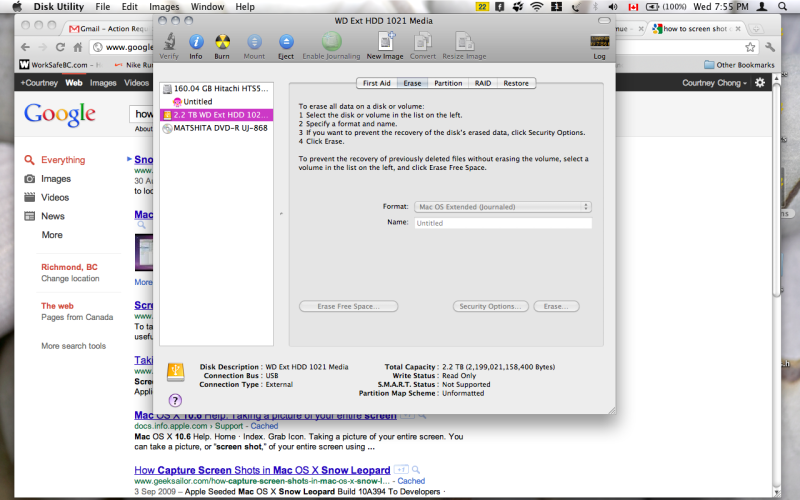Viewport: 800px width, 500px height.
Task: Click the Canadian flag input menu
Action: [x=633, y=7]
